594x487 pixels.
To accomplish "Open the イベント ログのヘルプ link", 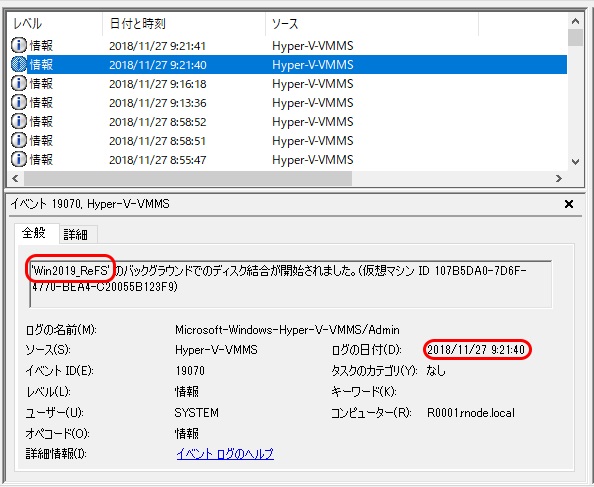I will click(225, 453).
